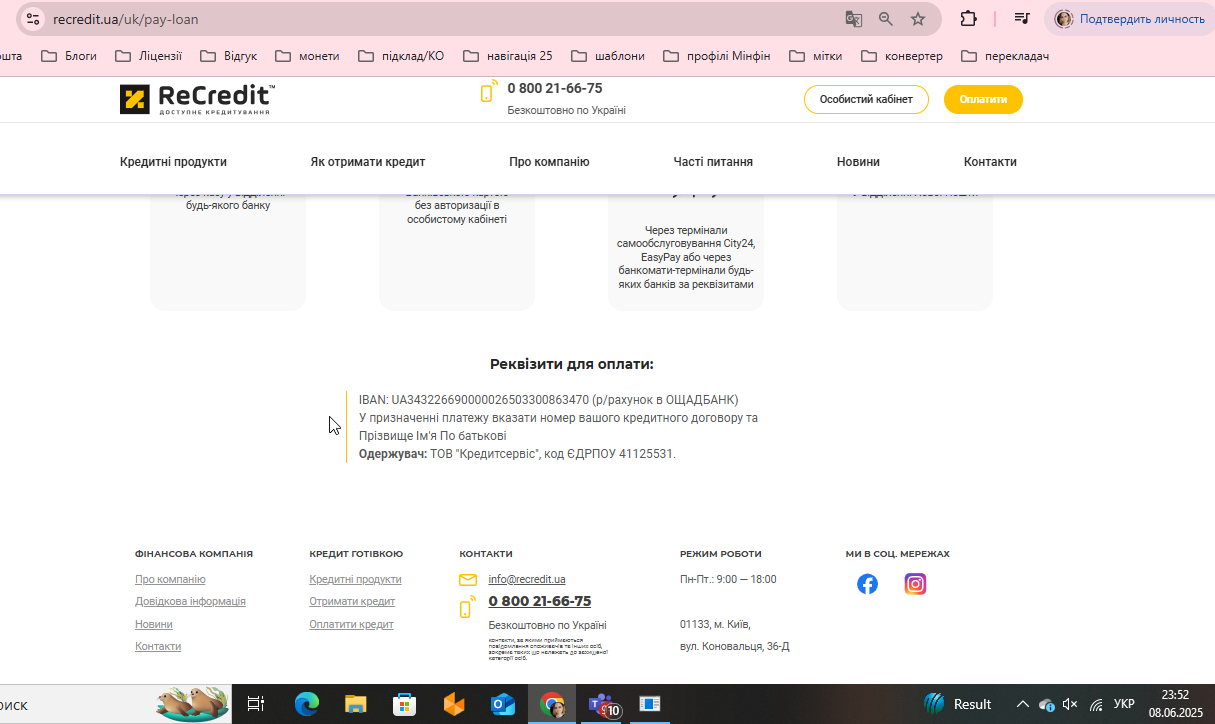Open footer link Про компанію
The height and width of the screenshot is (724, 1215).
170,580
